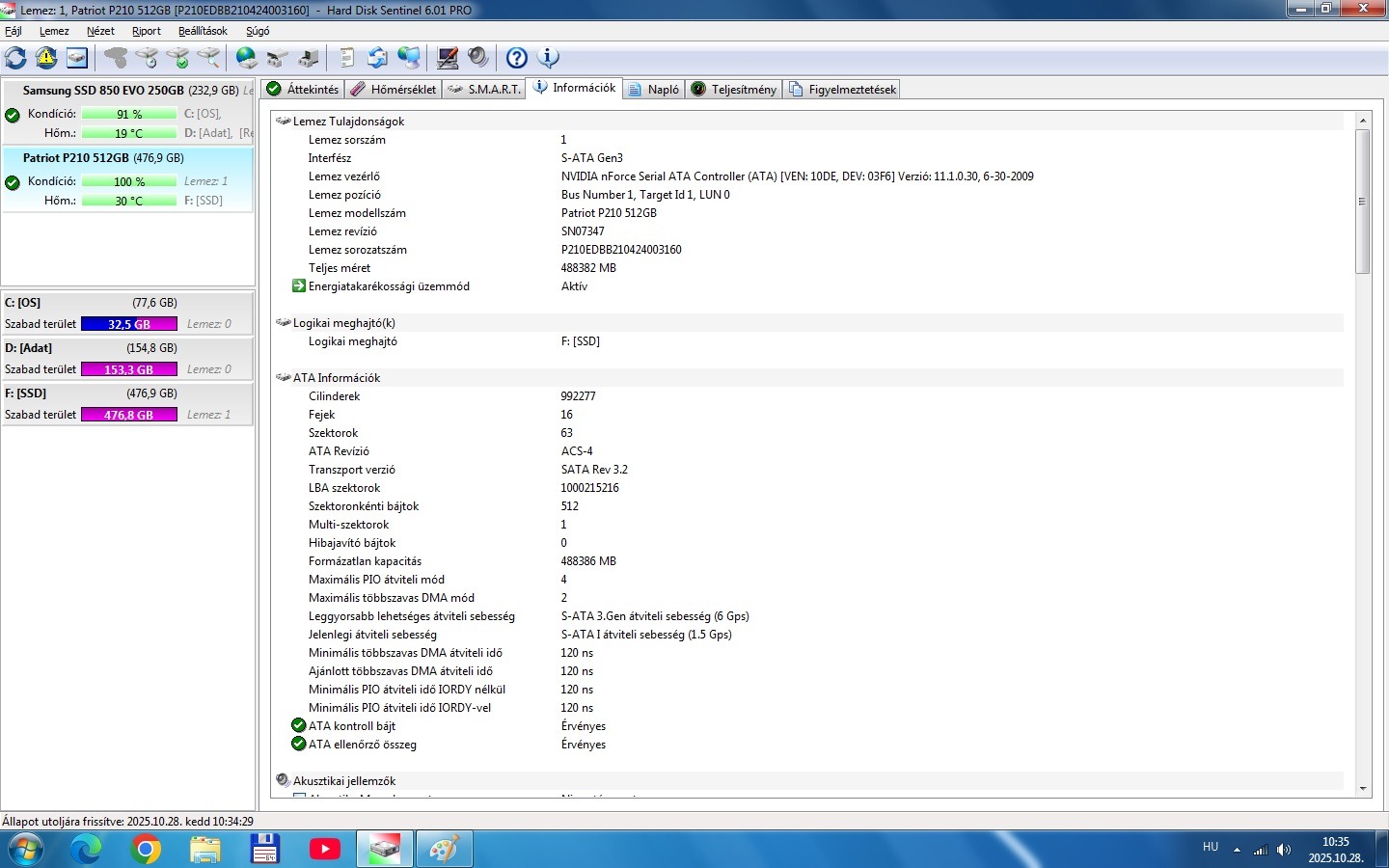Screen dimensions: 1389x868
Task: Open Google Chrome from the taskbar
Action: (x=146, y=850)
